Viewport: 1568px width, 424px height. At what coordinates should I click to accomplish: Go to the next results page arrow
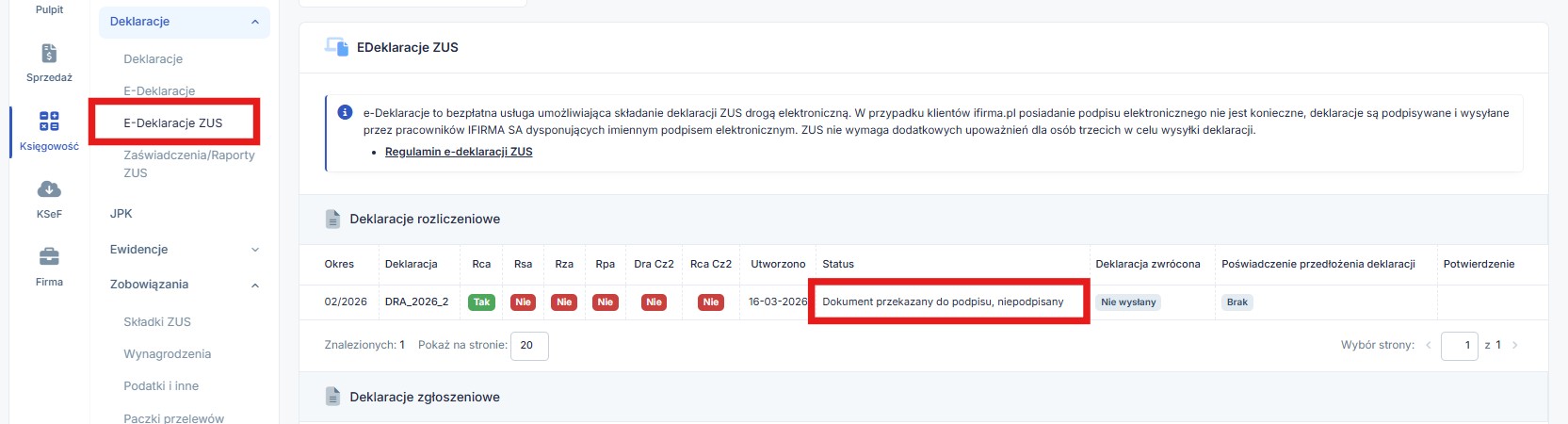pos(1515,345)
